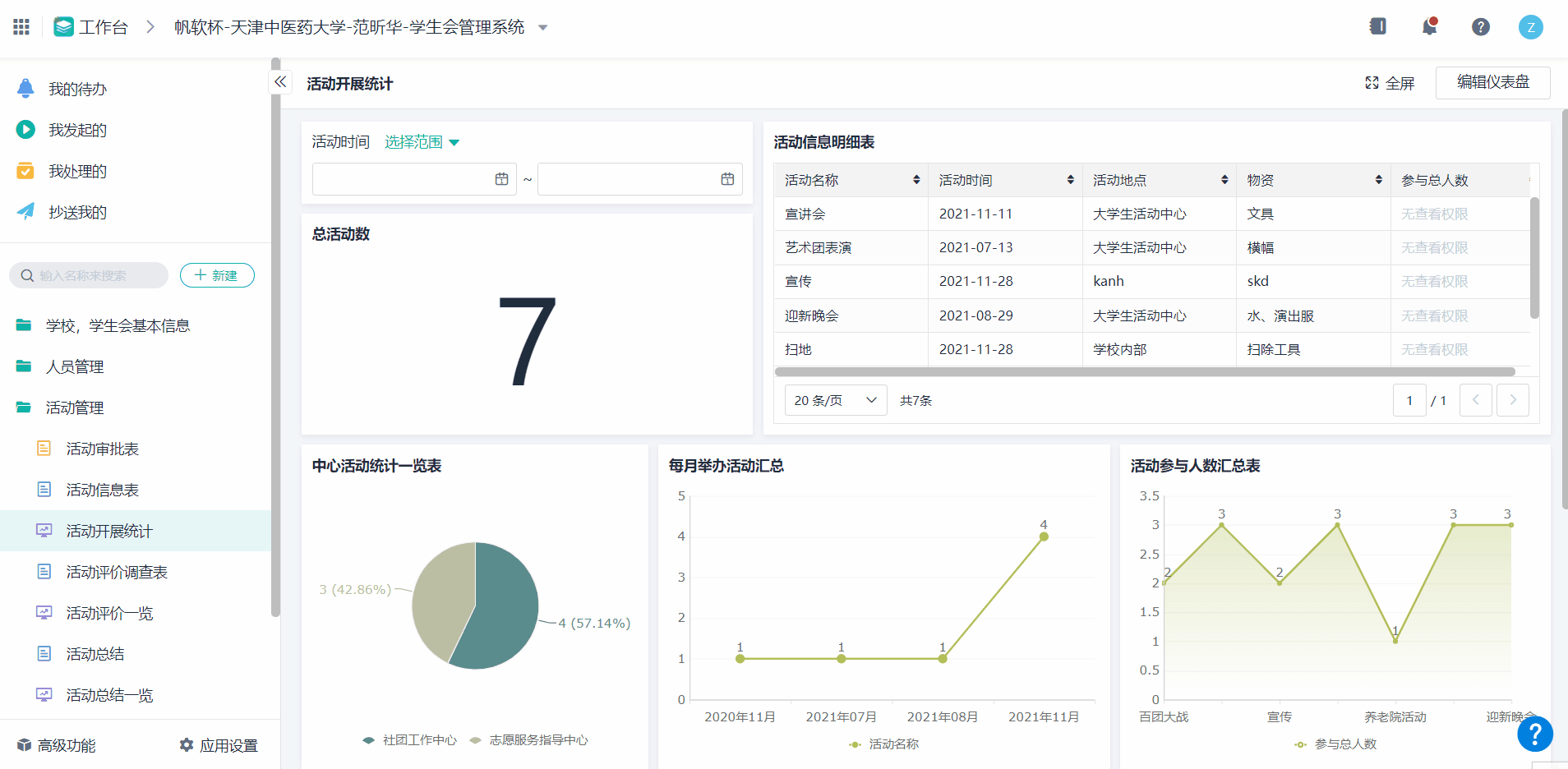Toggle 社团工作中心 legend in pie chart
1568x769 pixels.
click(x=410, y=740)
